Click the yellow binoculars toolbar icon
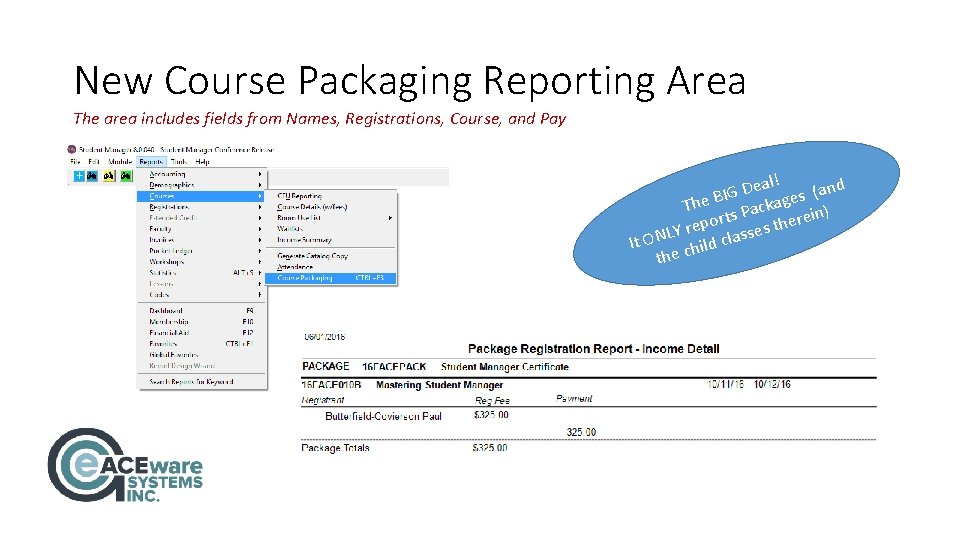 (x=109, y=176)
